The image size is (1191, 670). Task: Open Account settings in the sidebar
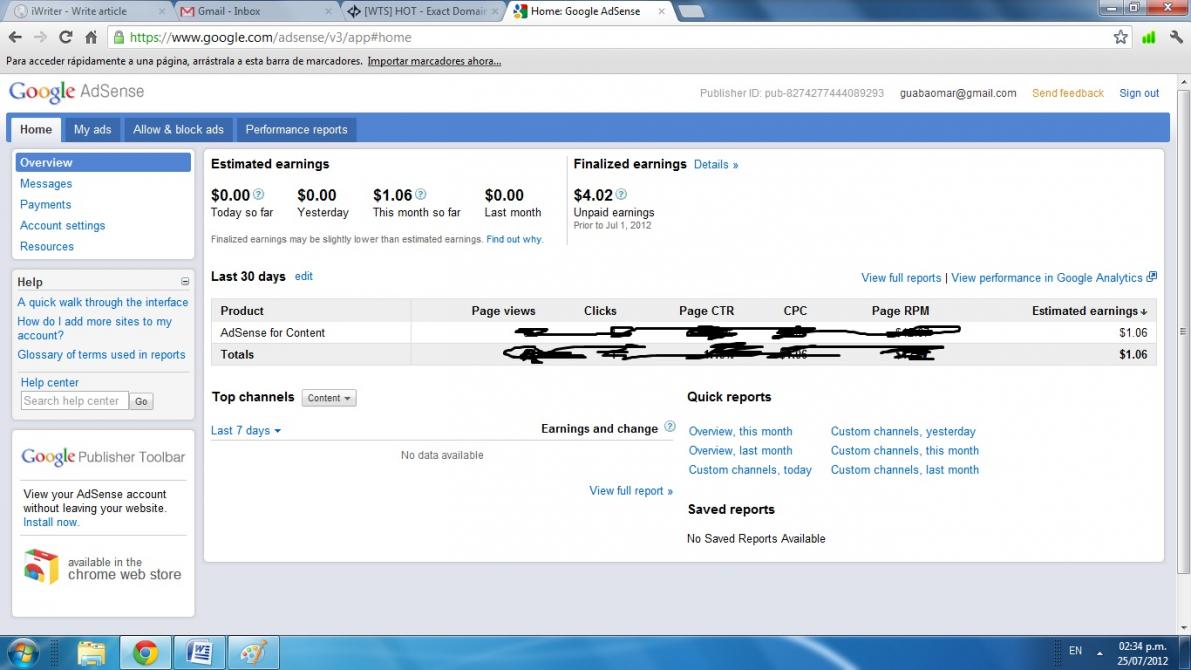click(x=62, y=226)
